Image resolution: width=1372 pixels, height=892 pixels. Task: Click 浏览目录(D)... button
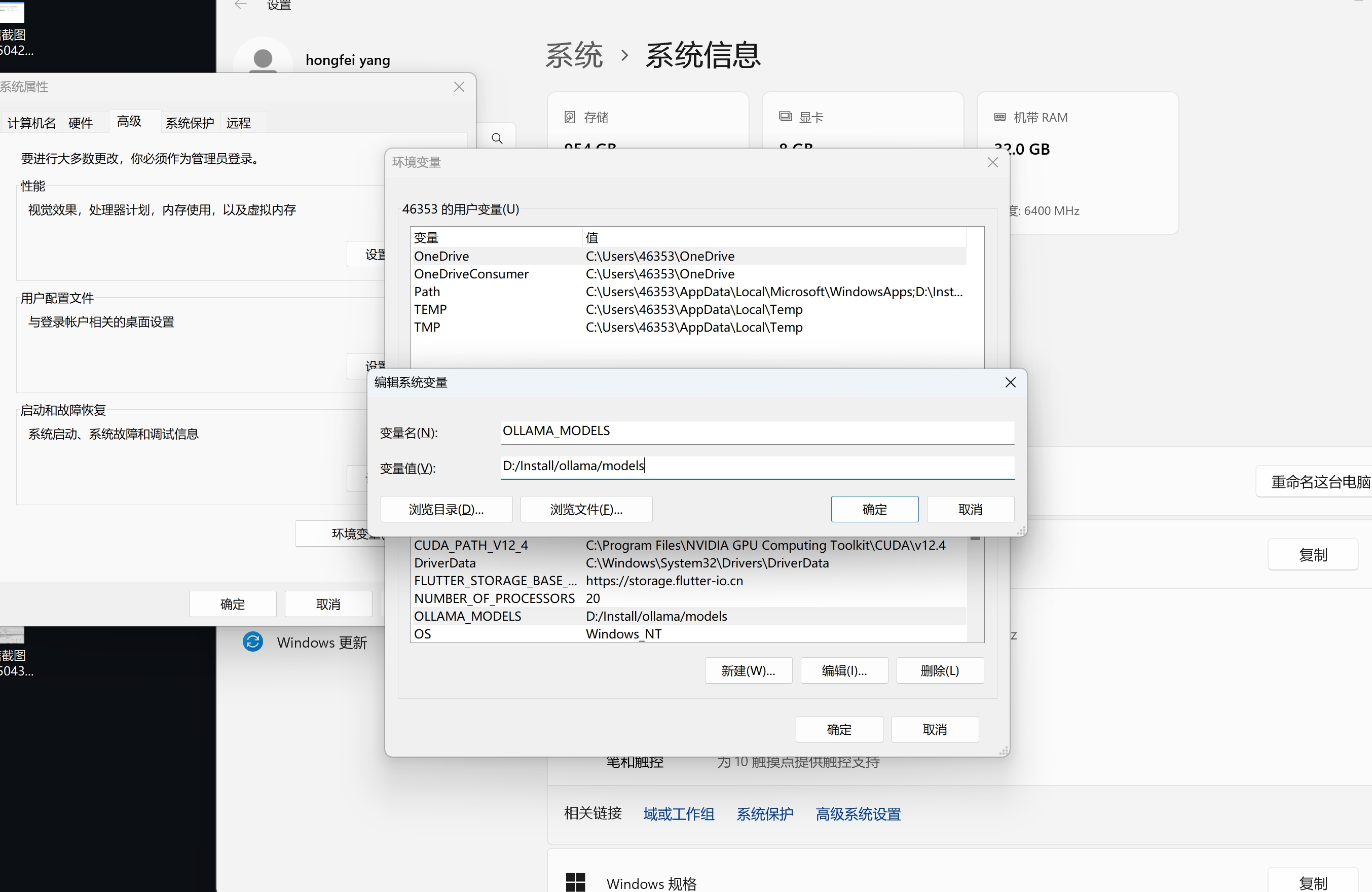pos(446,509)
